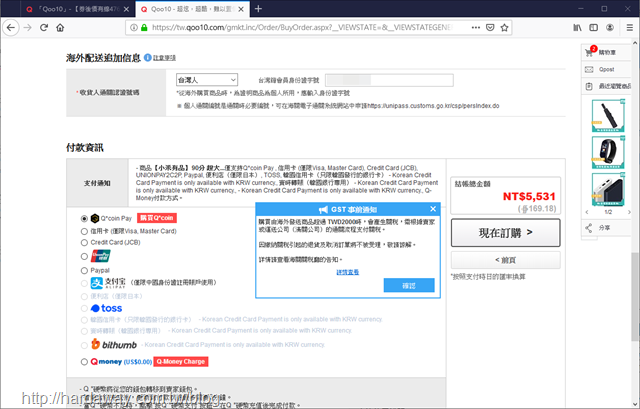Viewport: 640px width, 409px height.
Task: Select Credit Card (JCB) option
Action: 84,242
